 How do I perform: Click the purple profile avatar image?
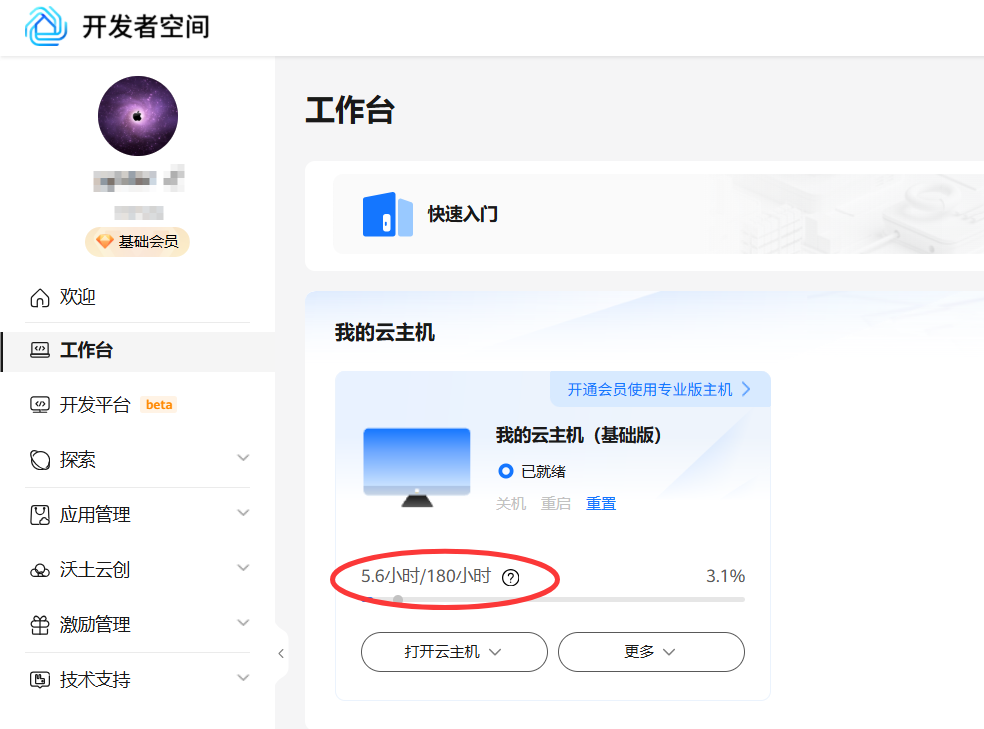(137, 116)
